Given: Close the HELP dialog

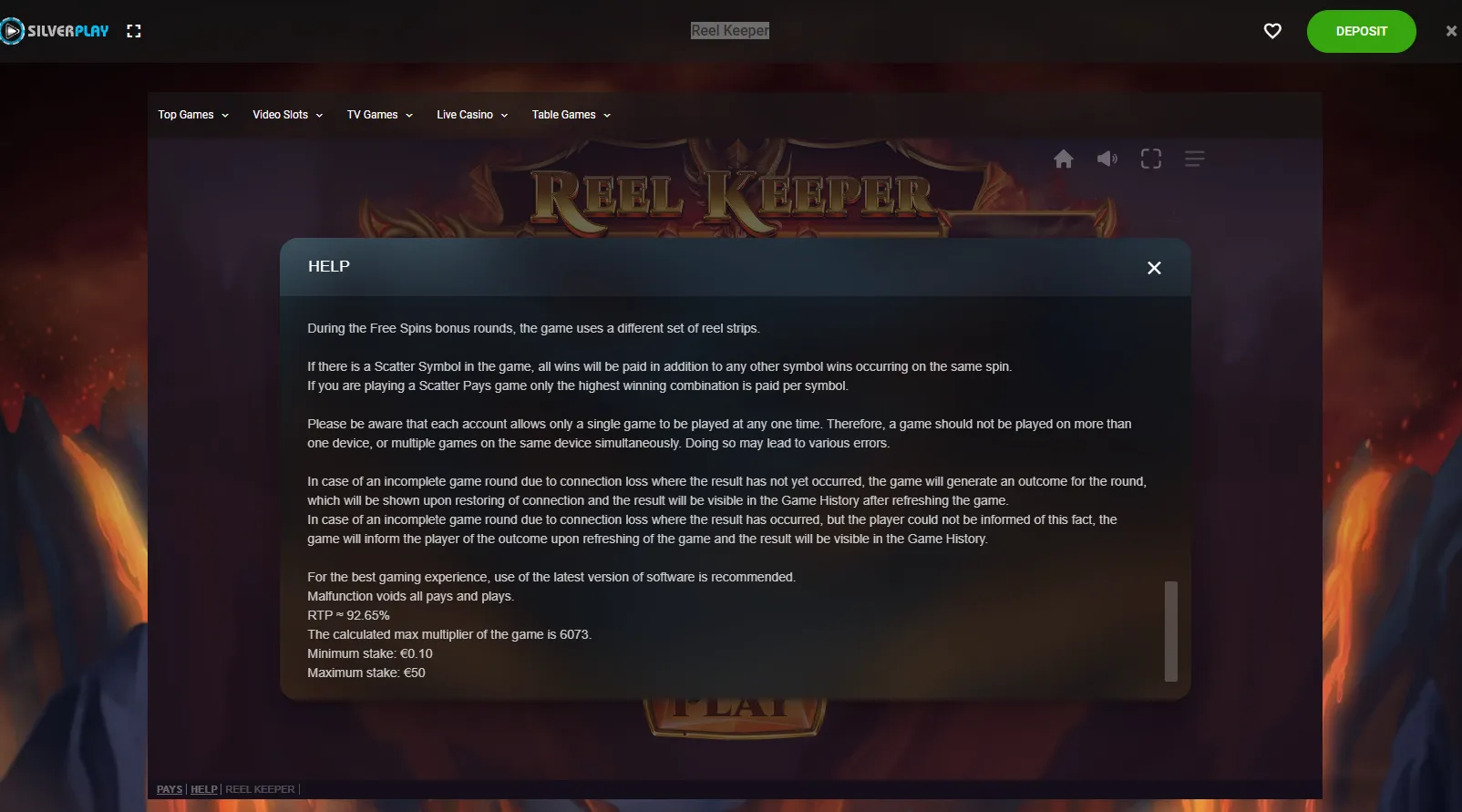Looking at the screenshot, I should [1154, 268].
